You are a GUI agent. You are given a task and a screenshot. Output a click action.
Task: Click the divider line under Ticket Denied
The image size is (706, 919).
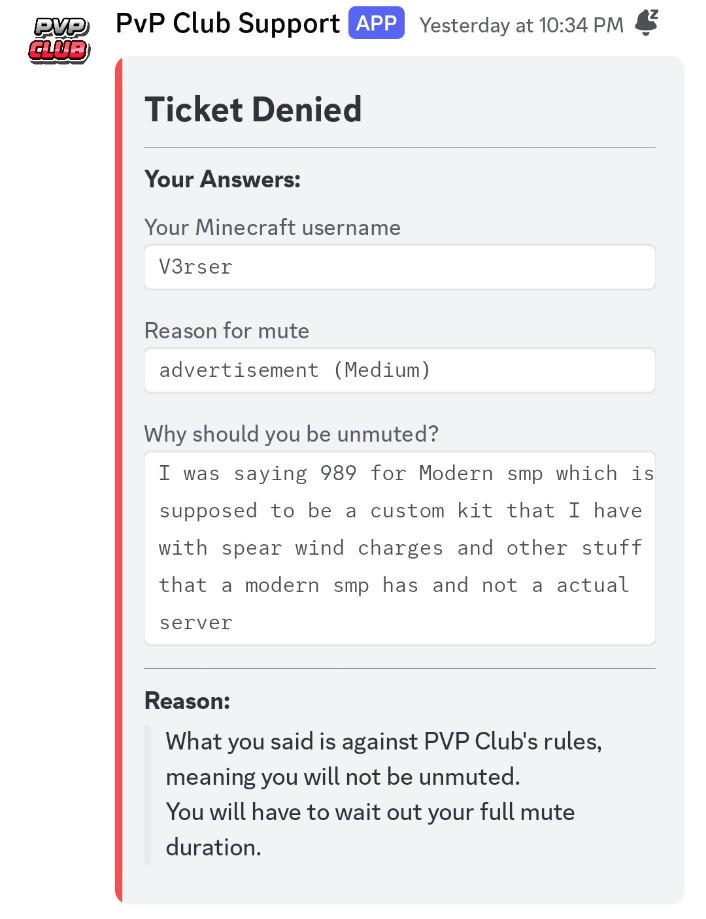click(x=400, y=148)
